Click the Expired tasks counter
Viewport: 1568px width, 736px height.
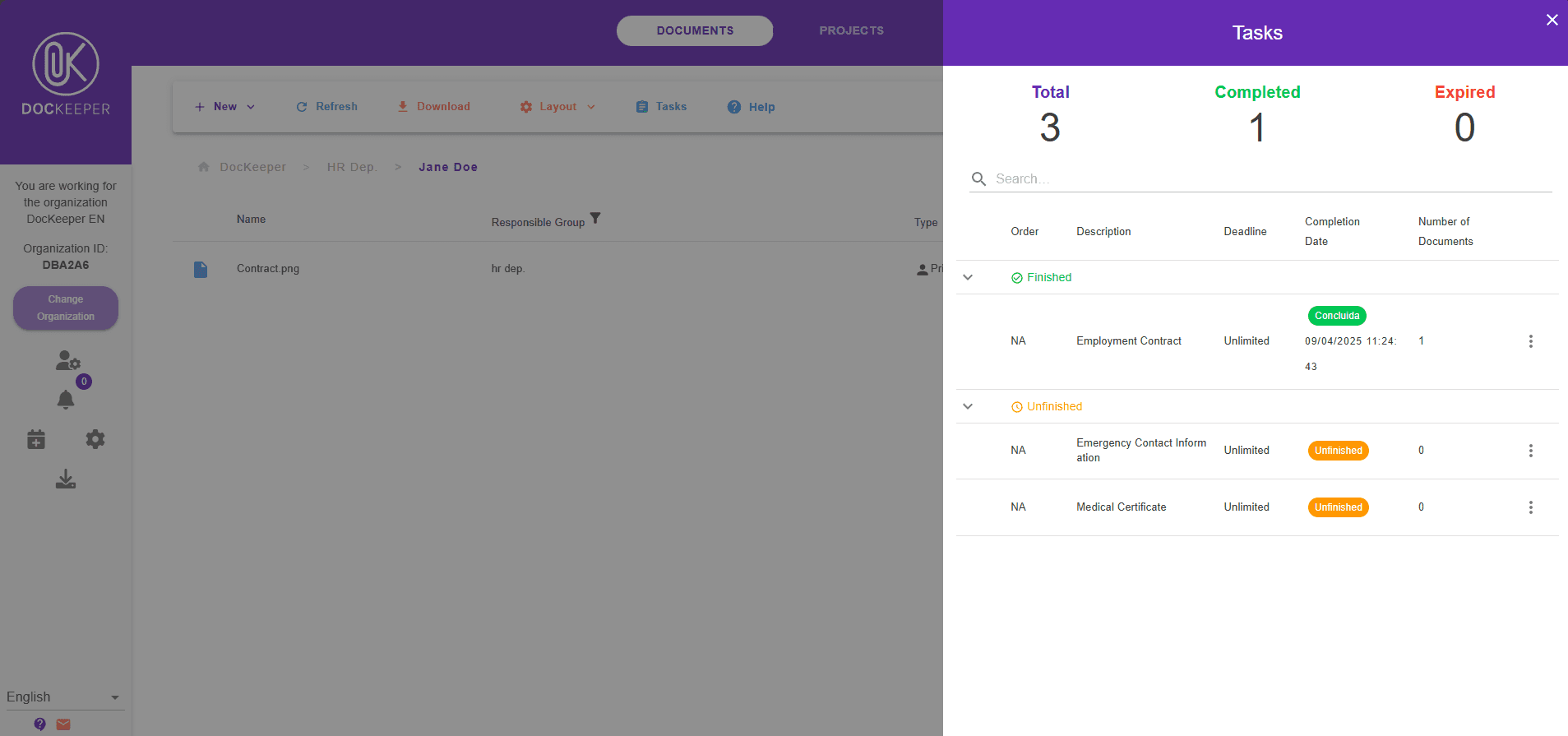(x=1464, y=115)
